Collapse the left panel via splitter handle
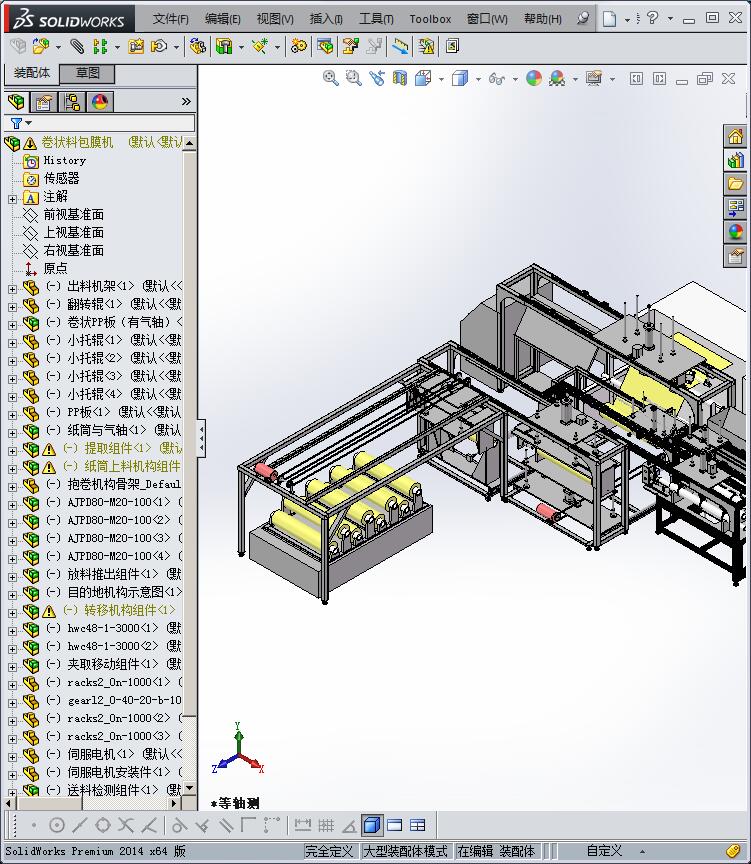This screenshot has width=751, height=864. 201,438
